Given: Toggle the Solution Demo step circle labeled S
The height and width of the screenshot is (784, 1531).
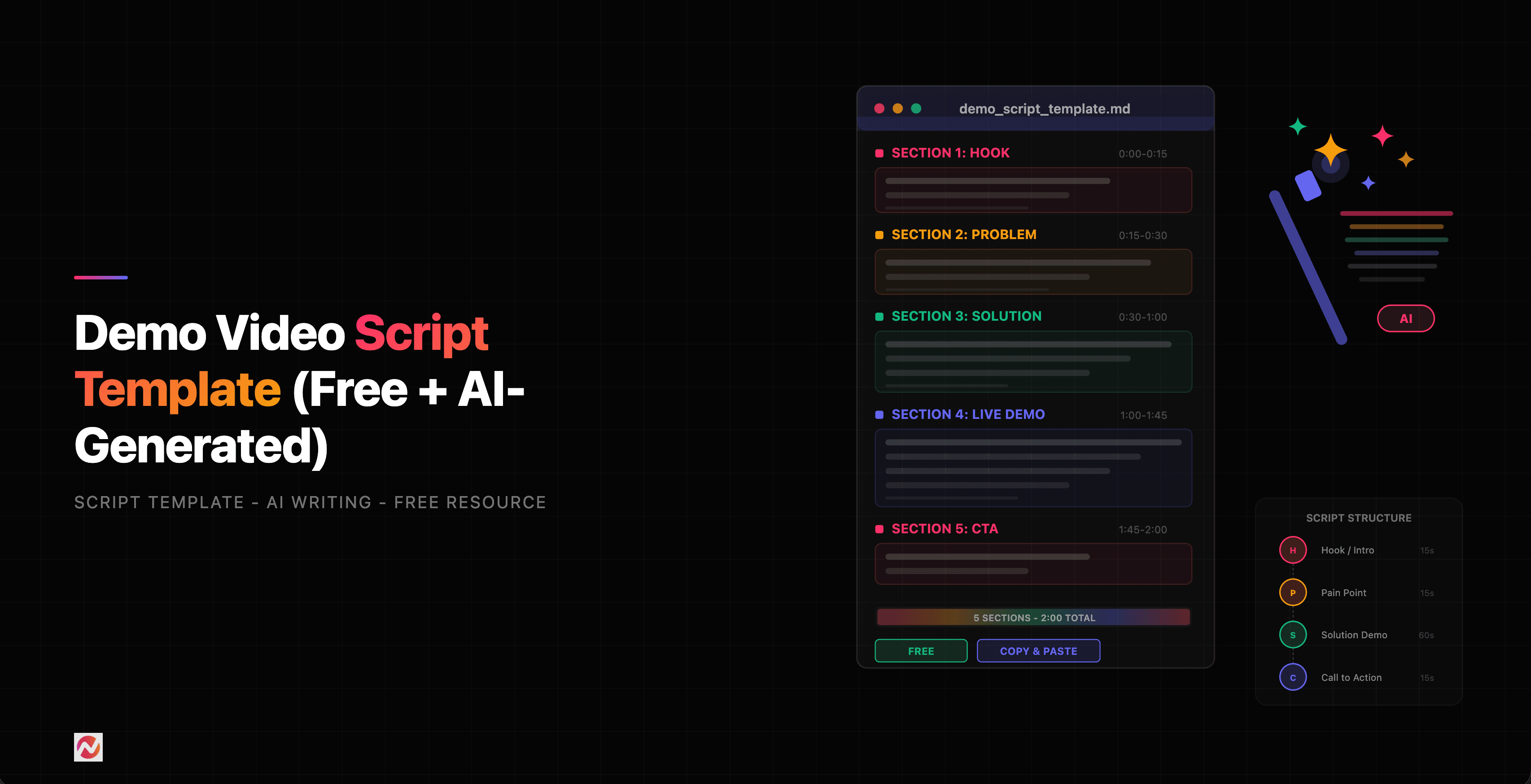Looking at the screenshot, I should click(1293, 634).
